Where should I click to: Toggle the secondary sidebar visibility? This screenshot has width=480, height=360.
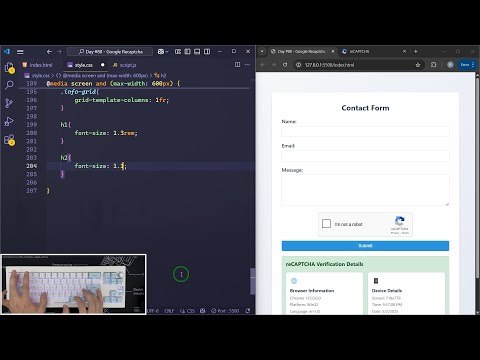pyautogui.click(x=207, y=51)
